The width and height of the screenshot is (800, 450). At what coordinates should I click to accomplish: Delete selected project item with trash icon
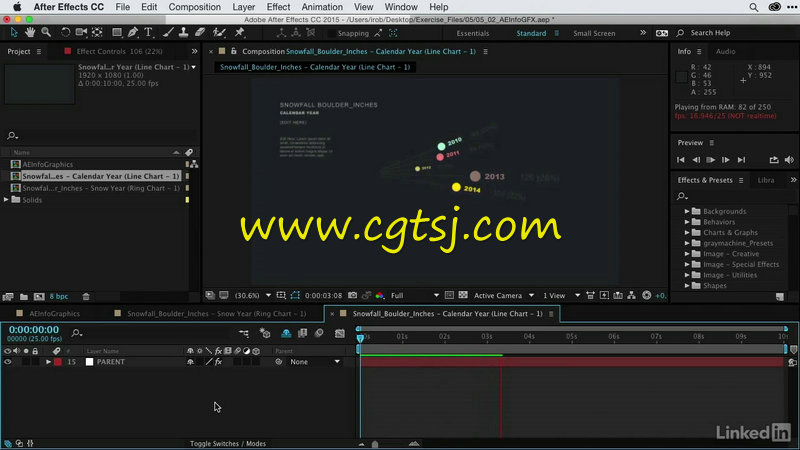coord(86,296)
